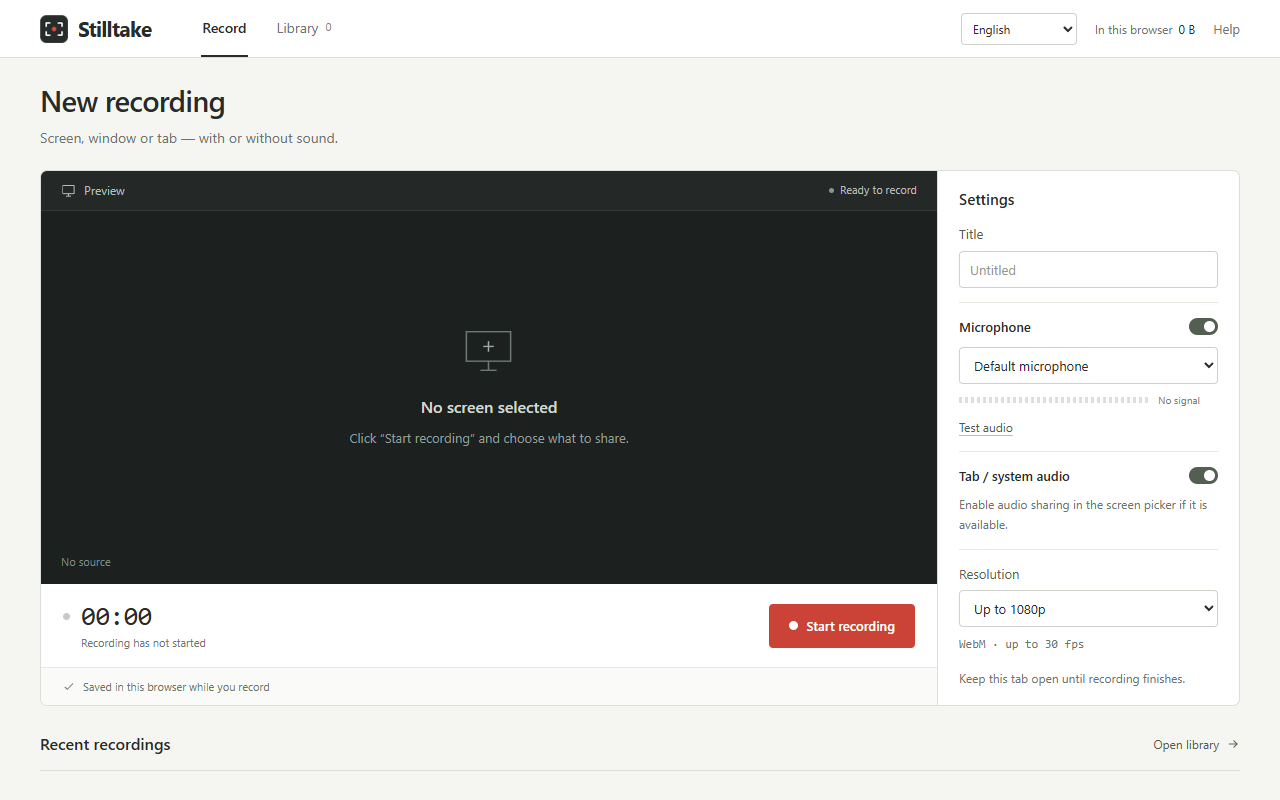Disable the Tab / system audio switch
Screen dimensions: 1280x800
(x=1203, y=476)
